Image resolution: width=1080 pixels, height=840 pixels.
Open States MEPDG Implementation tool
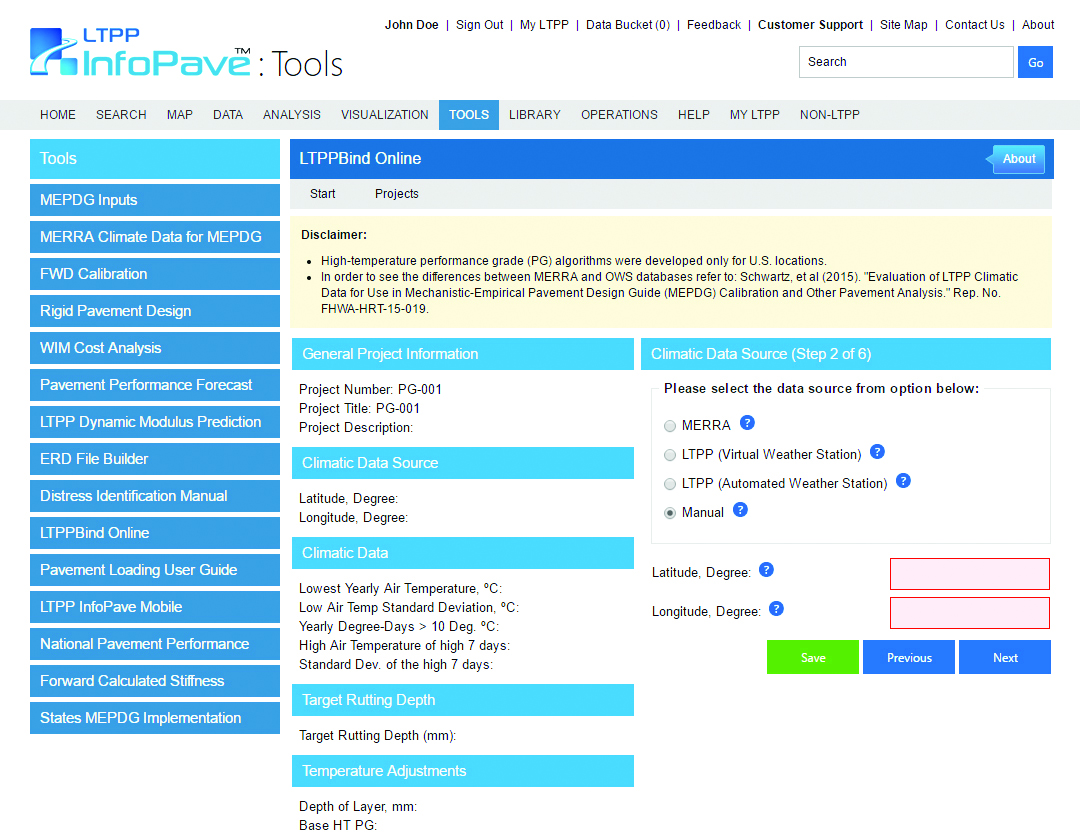click(155, 718)
